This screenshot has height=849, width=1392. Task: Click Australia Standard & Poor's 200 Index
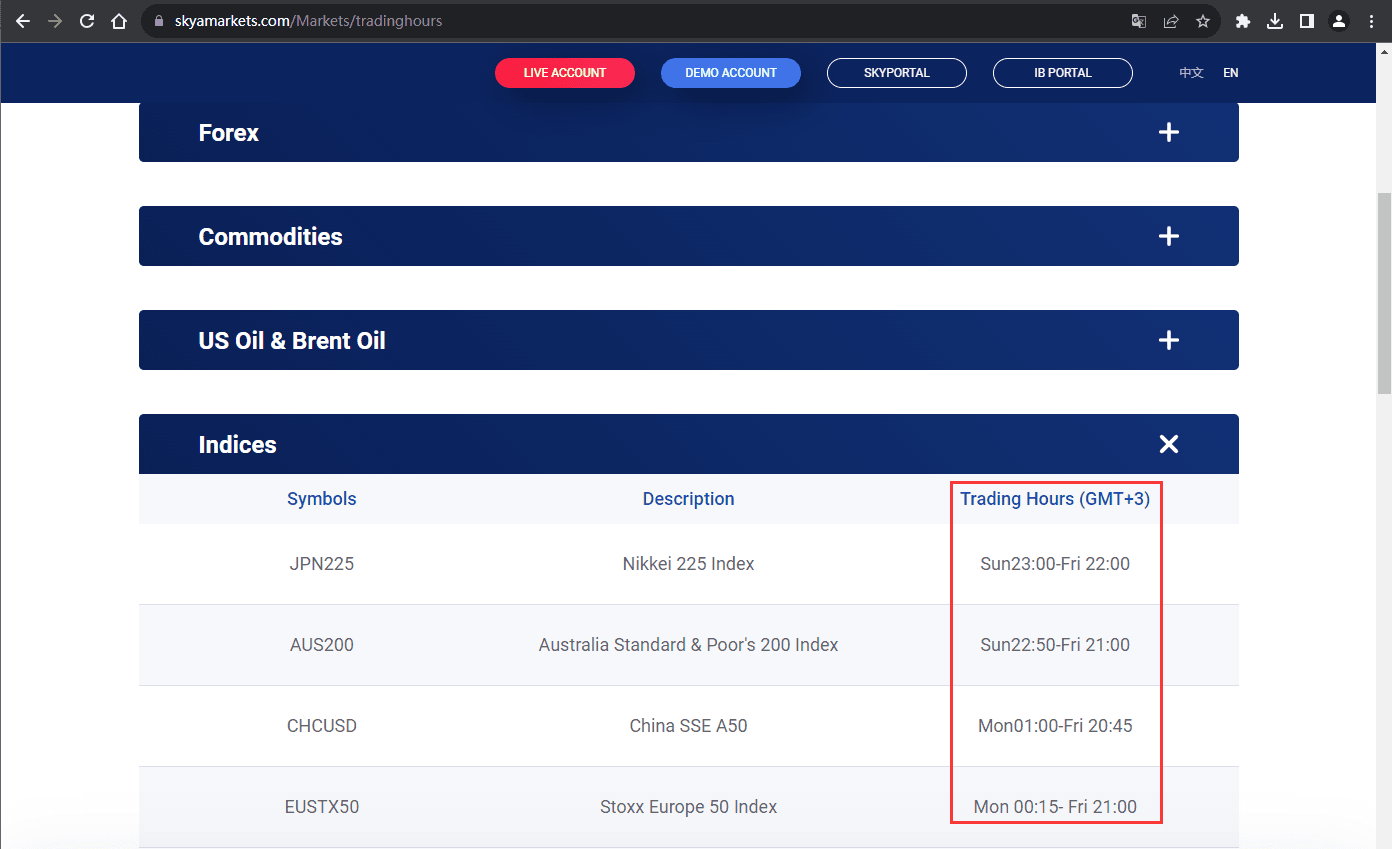pyautogui.click(x=688, y=645)
